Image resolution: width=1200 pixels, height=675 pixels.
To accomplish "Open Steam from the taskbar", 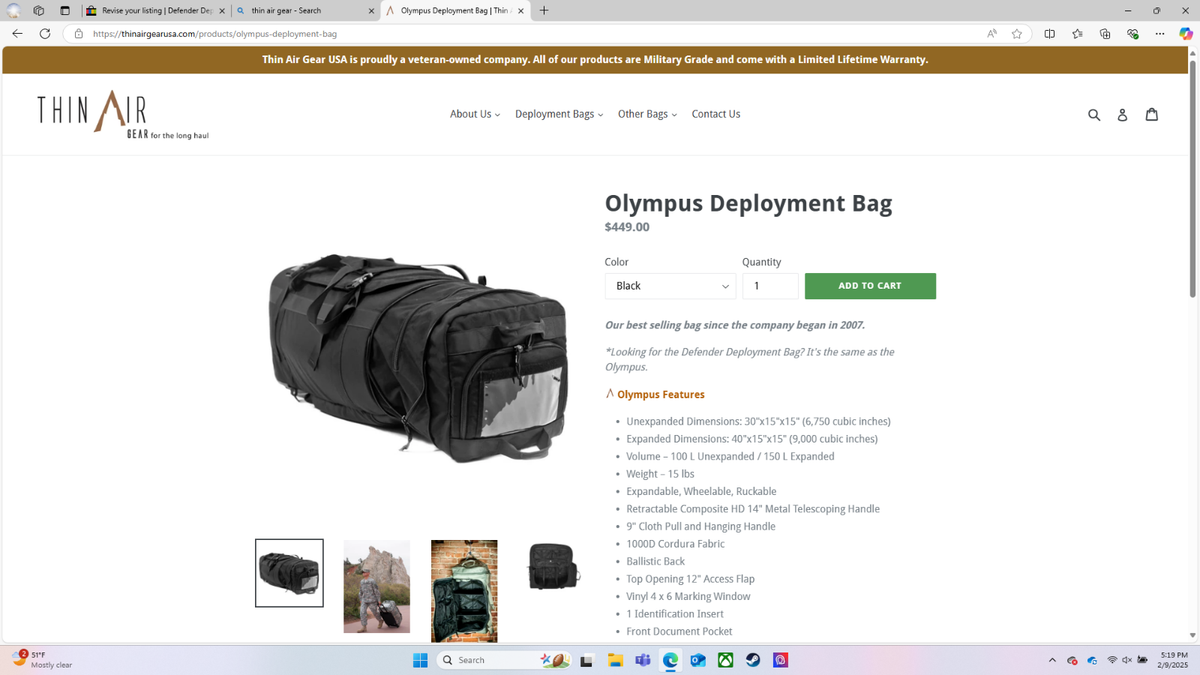I will pyautogui.click(x=753, y=660).
